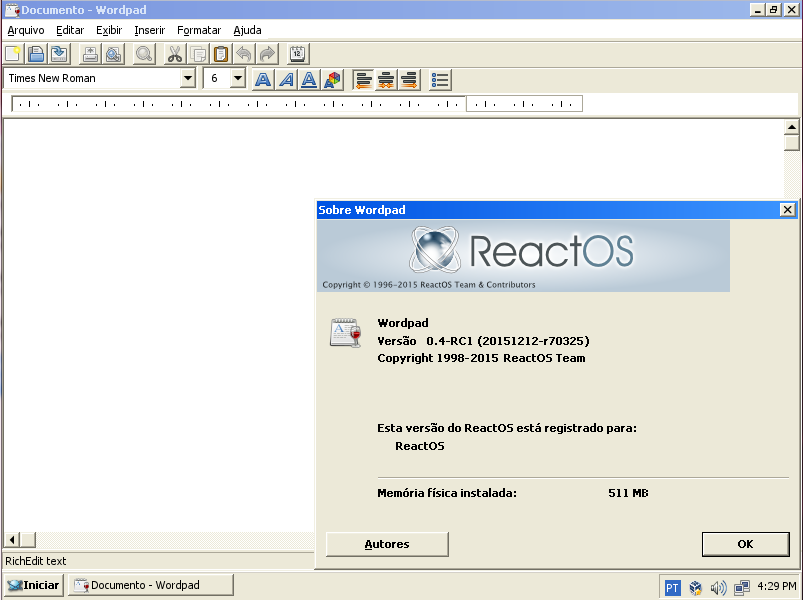Click the Paste icon
The height and width of the screenshot is (600, 803).
[x=221, y=53]
